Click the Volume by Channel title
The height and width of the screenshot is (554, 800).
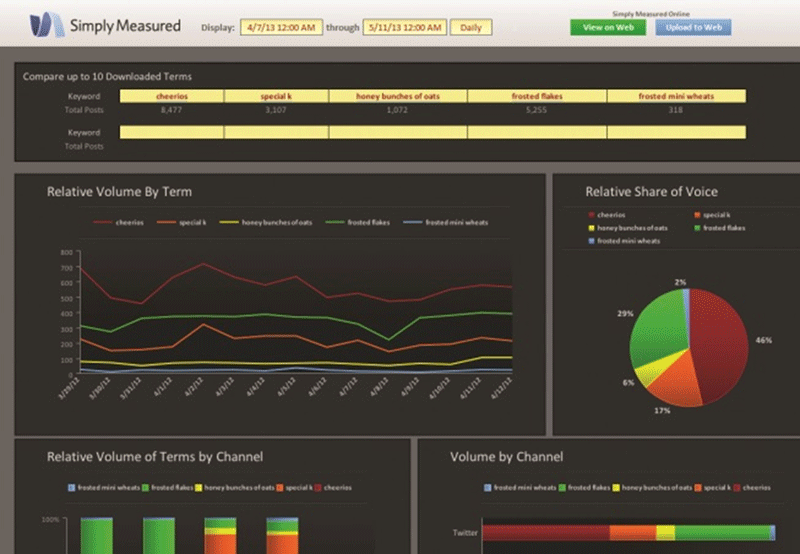click(x=507, y=457)
